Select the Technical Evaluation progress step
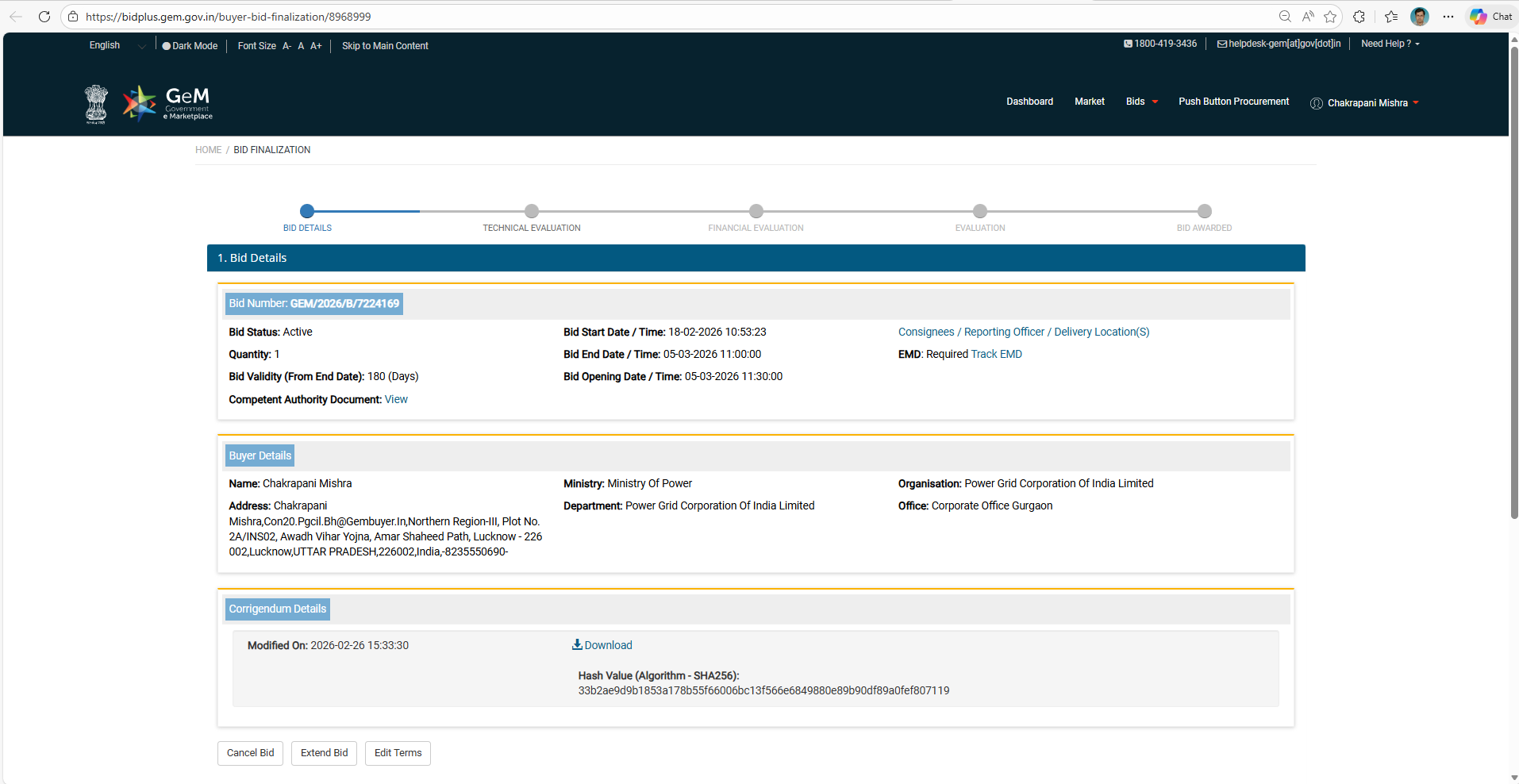Screen dimensions: 1519x784 tap(532, 211)
